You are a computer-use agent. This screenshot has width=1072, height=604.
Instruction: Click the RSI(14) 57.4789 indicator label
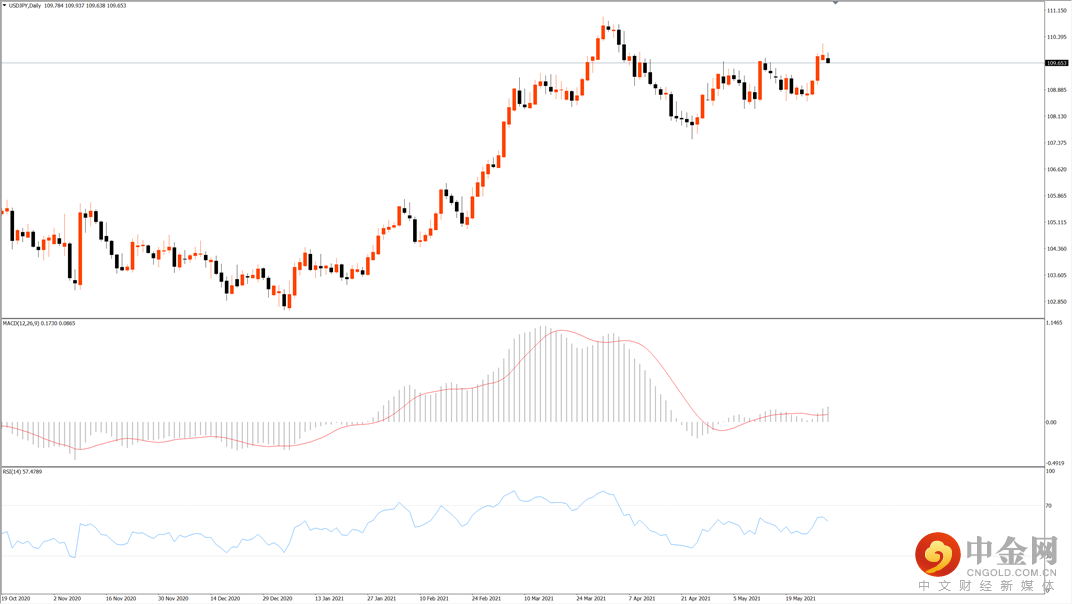tap(22, 471)
